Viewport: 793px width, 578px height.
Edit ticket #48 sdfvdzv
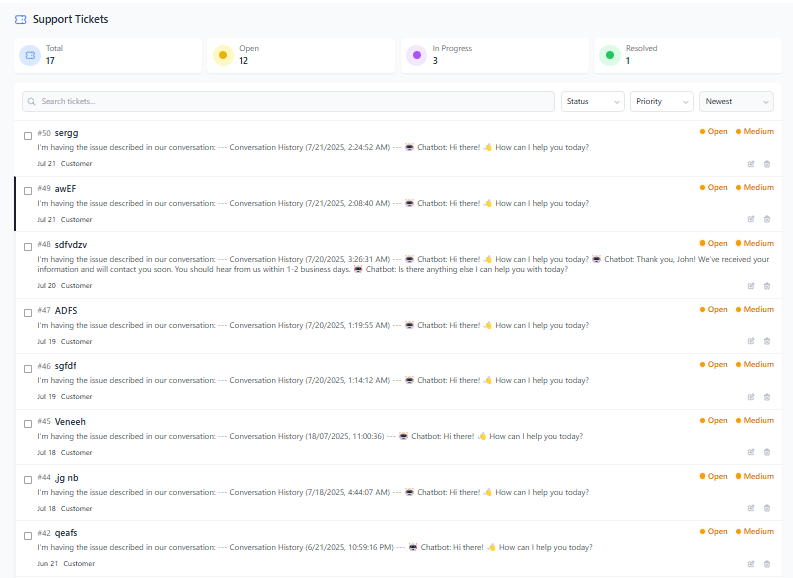point(751,286)
